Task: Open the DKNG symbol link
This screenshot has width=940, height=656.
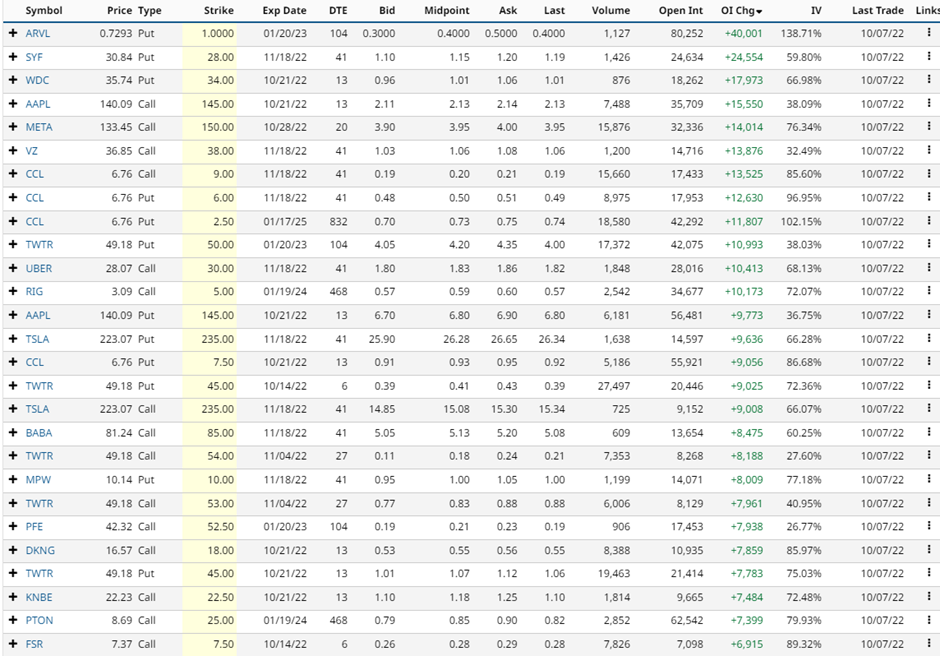Action: pyautogui.click(x=40, y=550)
